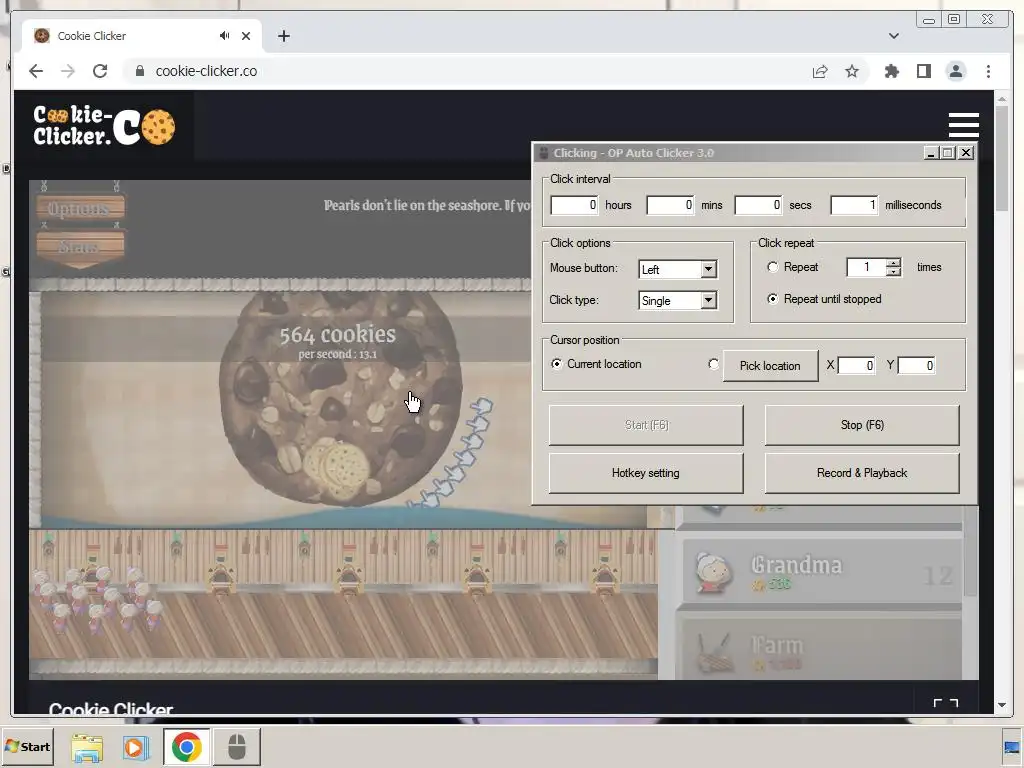Toggle Chrome side panel
The height and width of the screenshot is (768, 1024).
tap(923, 71)
